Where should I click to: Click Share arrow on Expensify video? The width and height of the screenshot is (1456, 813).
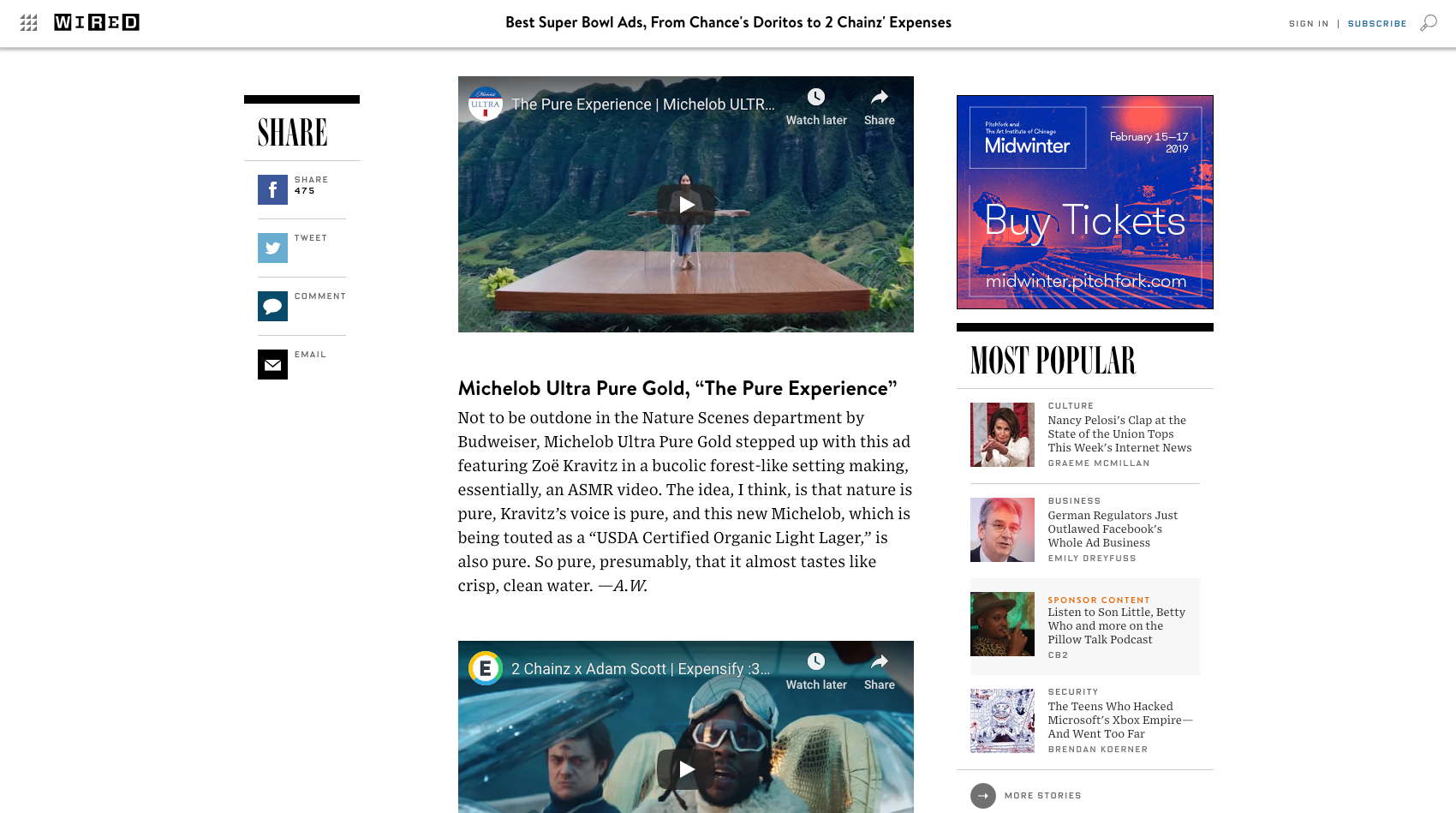point(880,672)
